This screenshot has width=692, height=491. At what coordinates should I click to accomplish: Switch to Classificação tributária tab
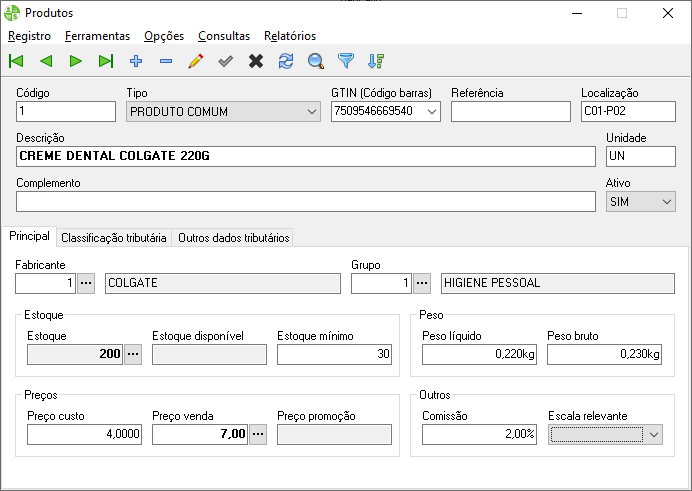coord(113,238)
